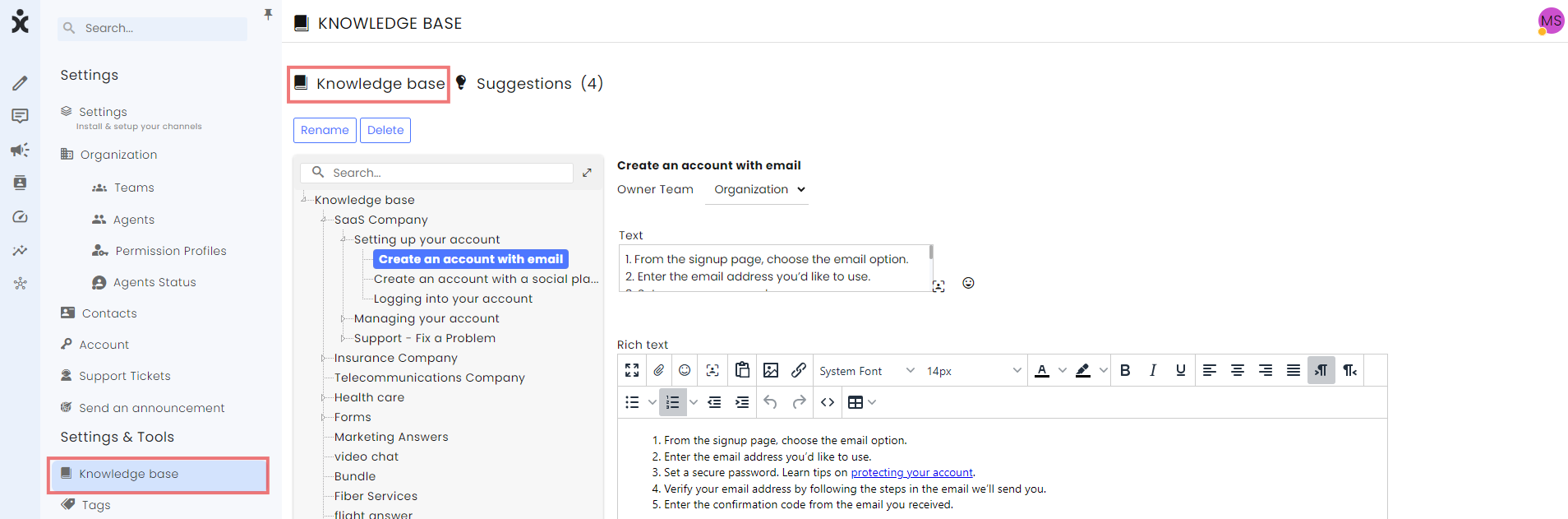Screen dimensions: 1568x519
Task: Click the Bold formatting icon
Action: 1125,370
